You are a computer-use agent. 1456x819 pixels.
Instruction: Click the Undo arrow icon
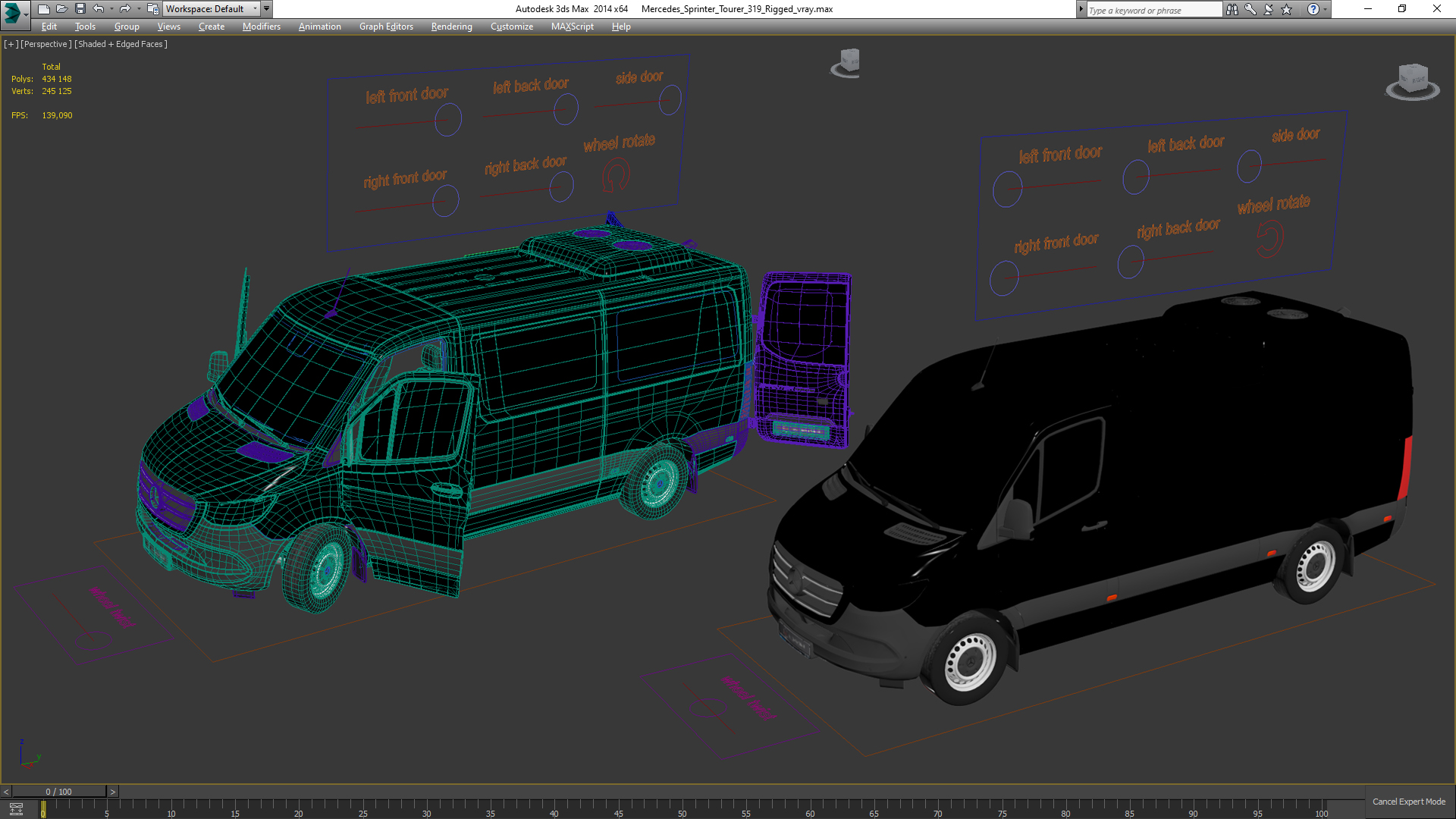coord(99,9)
